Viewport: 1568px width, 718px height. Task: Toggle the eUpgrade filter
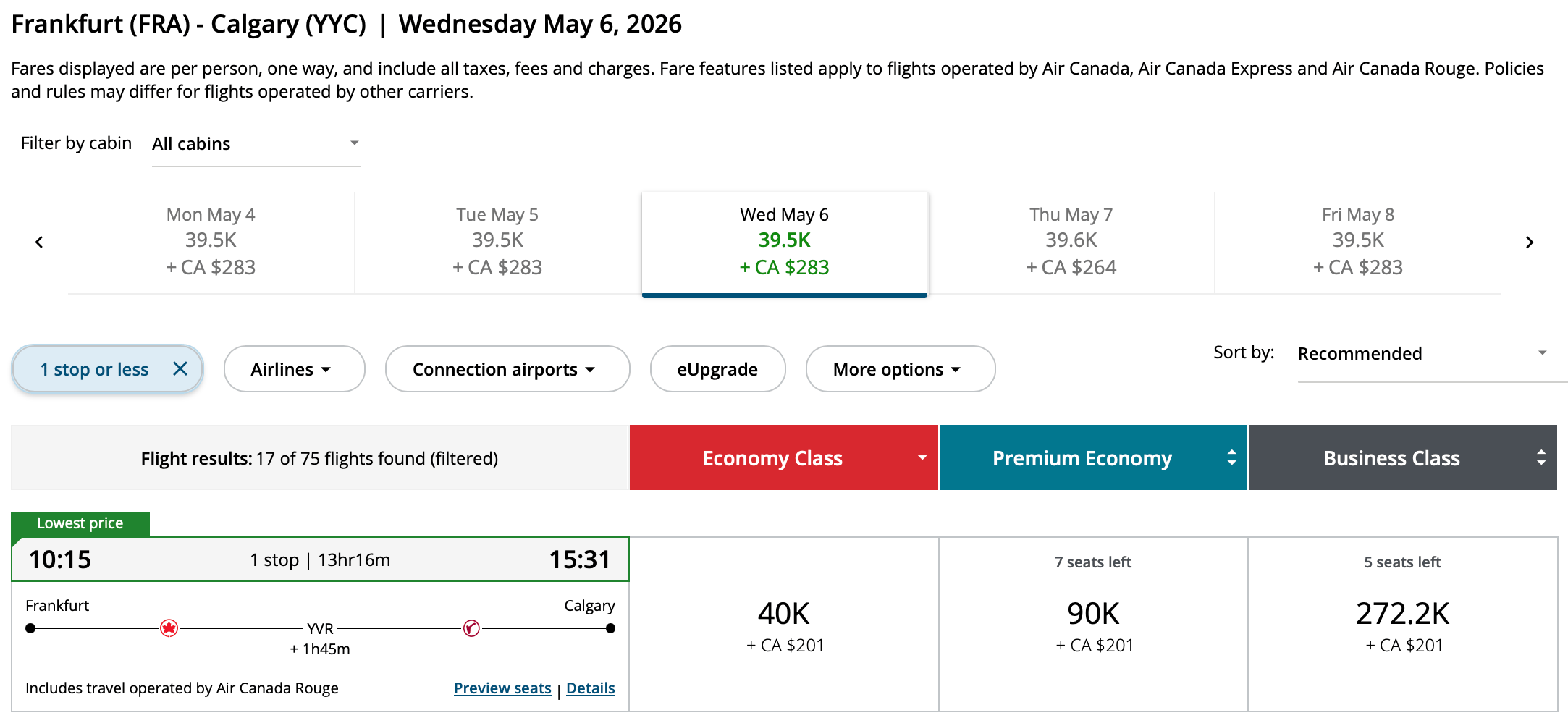[x=717, y=369]
